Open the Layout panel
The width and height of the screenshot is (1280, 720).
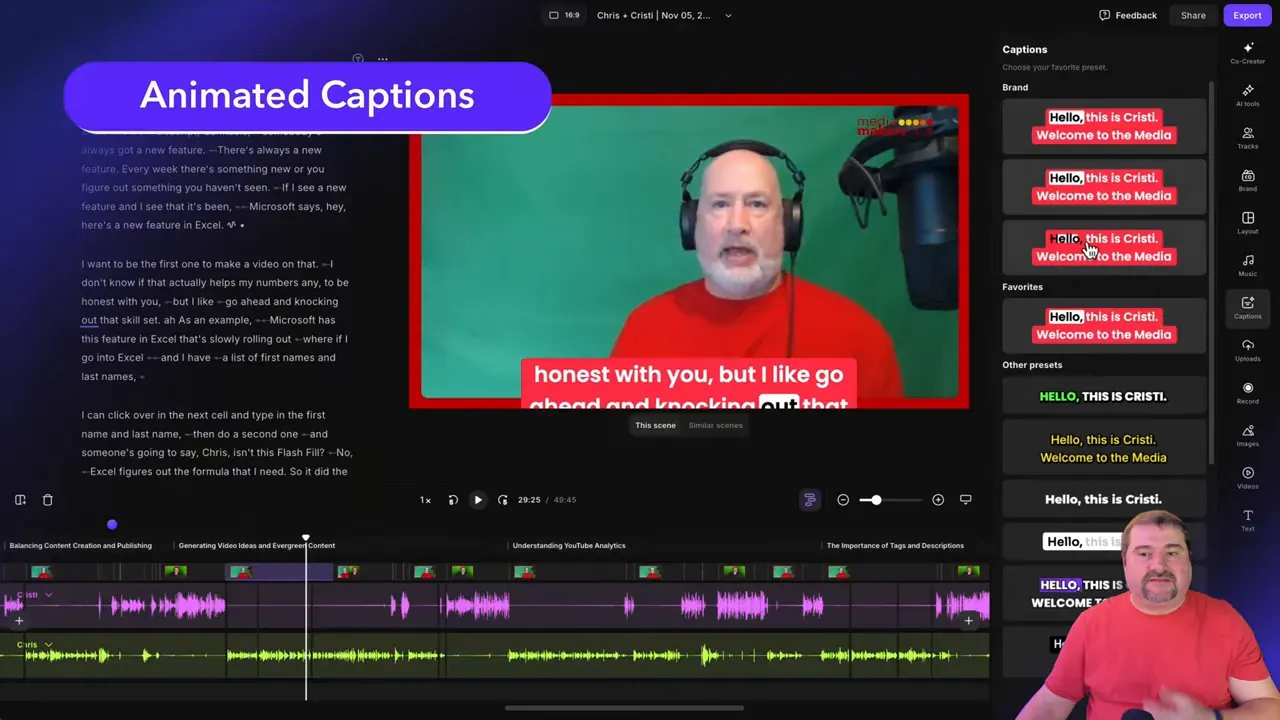1248,223
